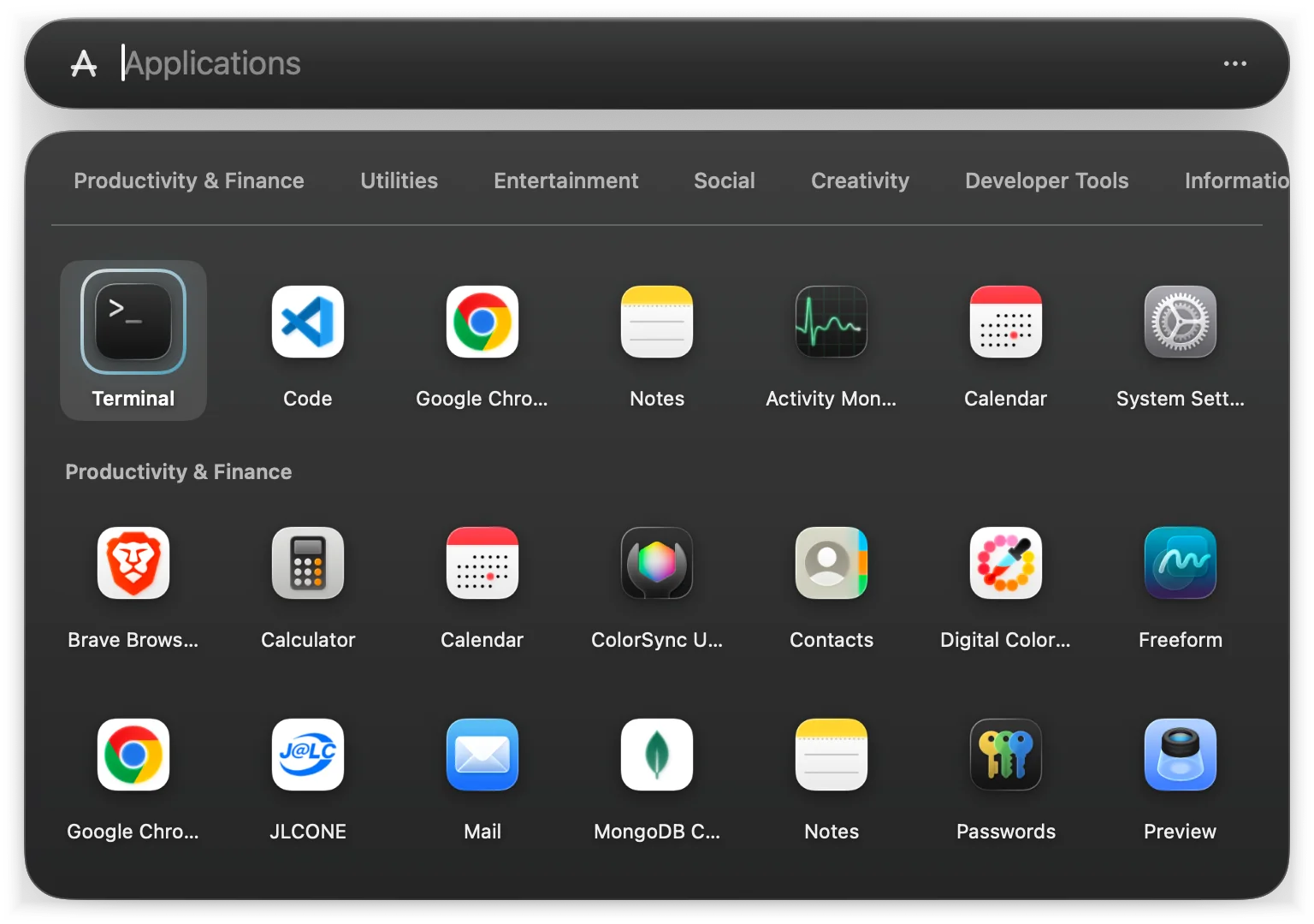Open Calendar next to System Settings
1314x924 pixels.
pos(1006,323)
